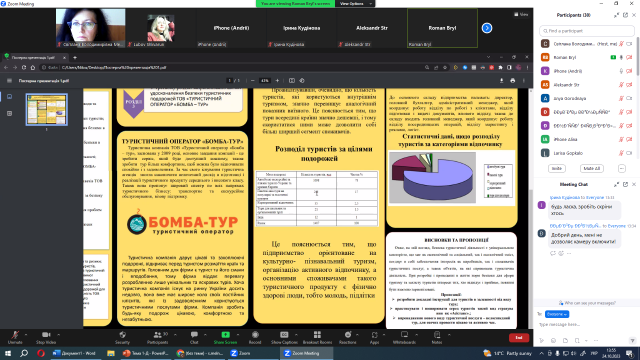
Task: Click the Record icon in the meeting toolbar
Action: click(x=255, y=335)
